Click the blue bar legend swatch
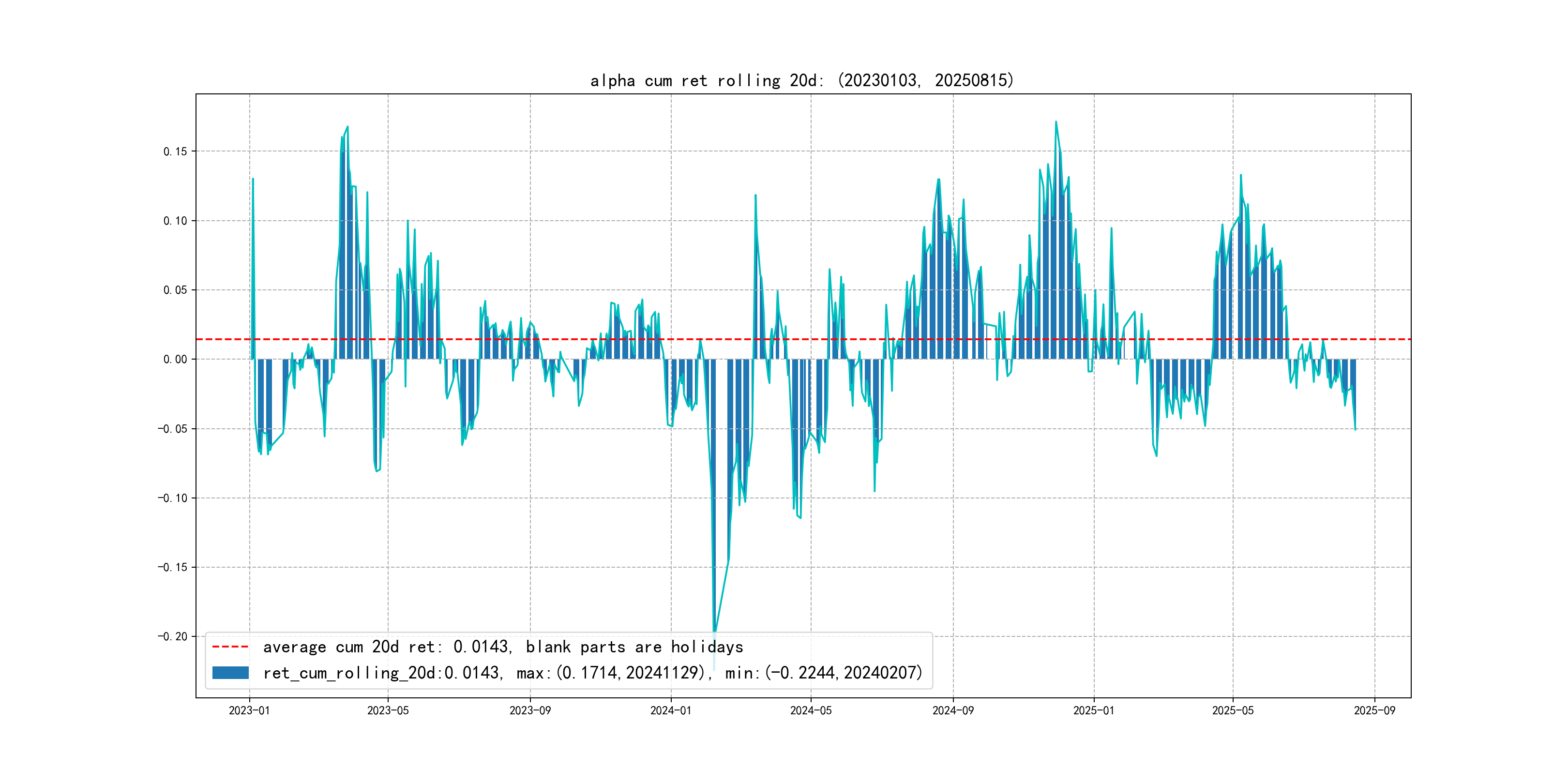Image resolution: width=1568 pixels, height=784 pixels. click(x=230, y=673)
